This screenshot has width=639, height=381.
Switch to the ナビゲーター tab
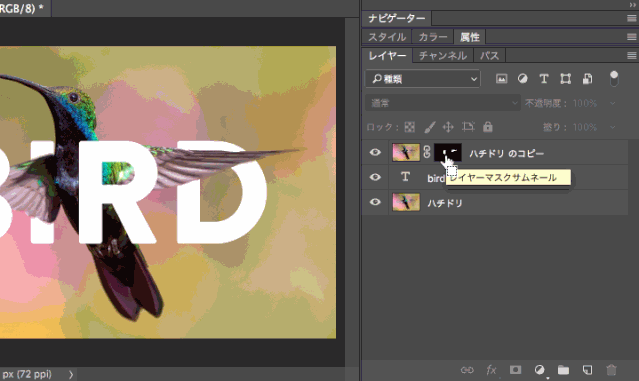[x=397, y=18]
